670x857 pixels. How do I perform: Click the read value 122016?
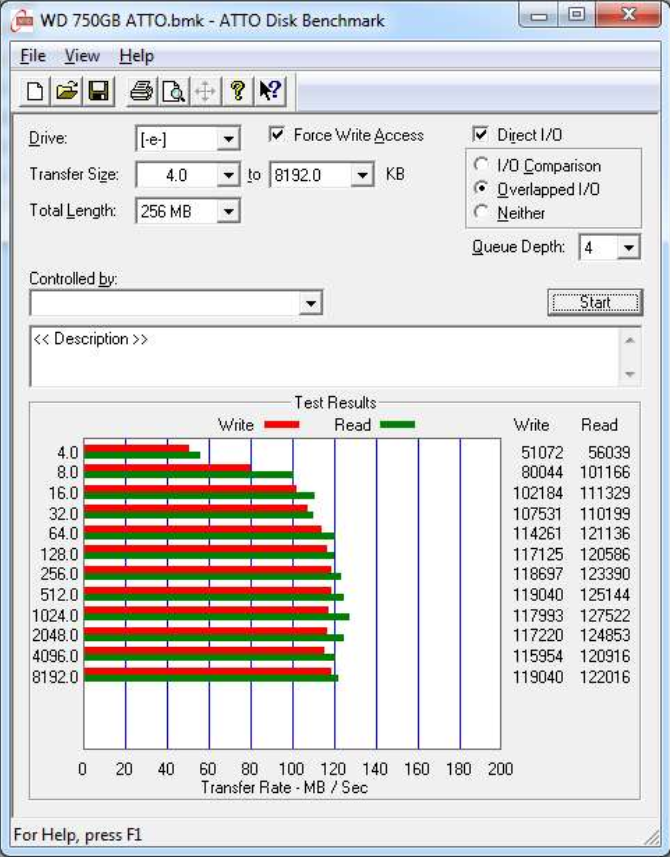click(x=605, y=677)
